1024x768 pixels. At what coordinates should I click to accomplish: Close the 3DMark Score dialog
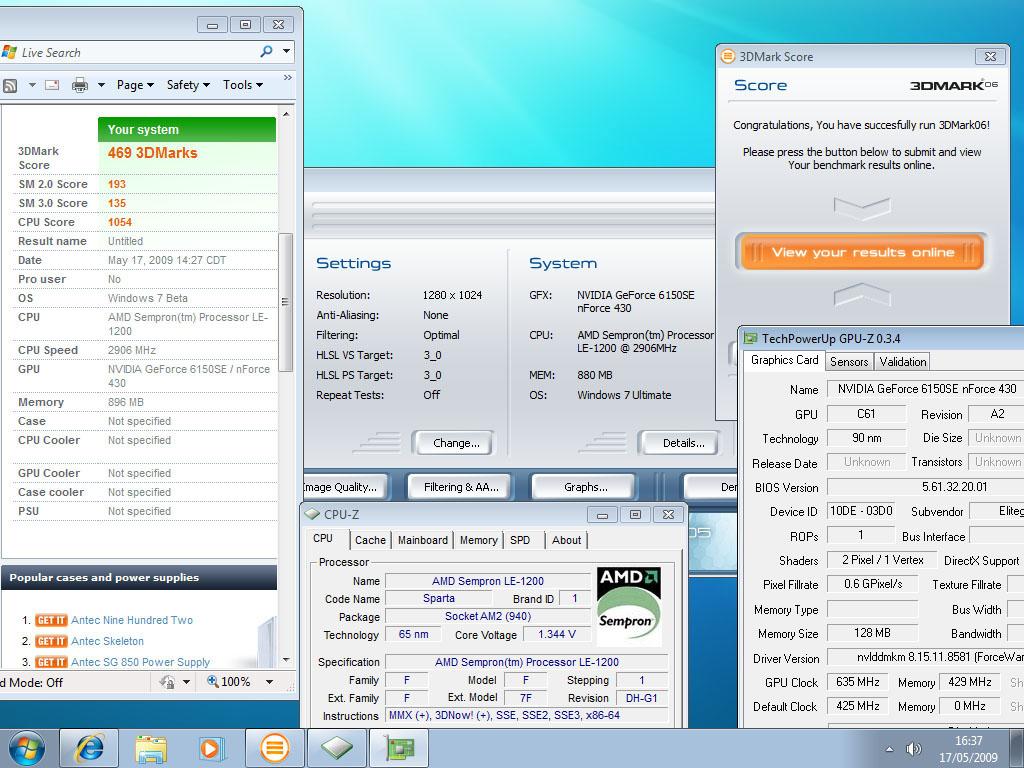pyautogui.click(x=990, y=56)
